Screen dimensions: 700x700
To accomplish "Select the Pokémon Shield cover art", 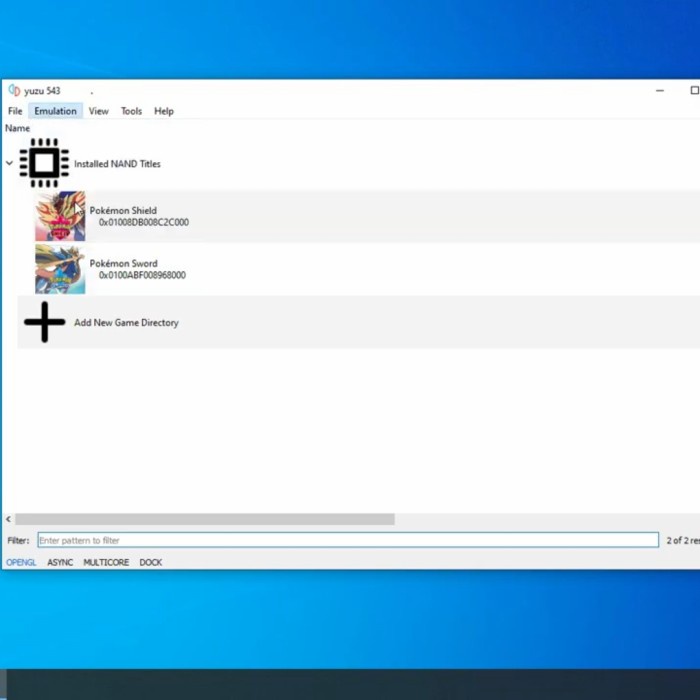I will pos(60,216).
